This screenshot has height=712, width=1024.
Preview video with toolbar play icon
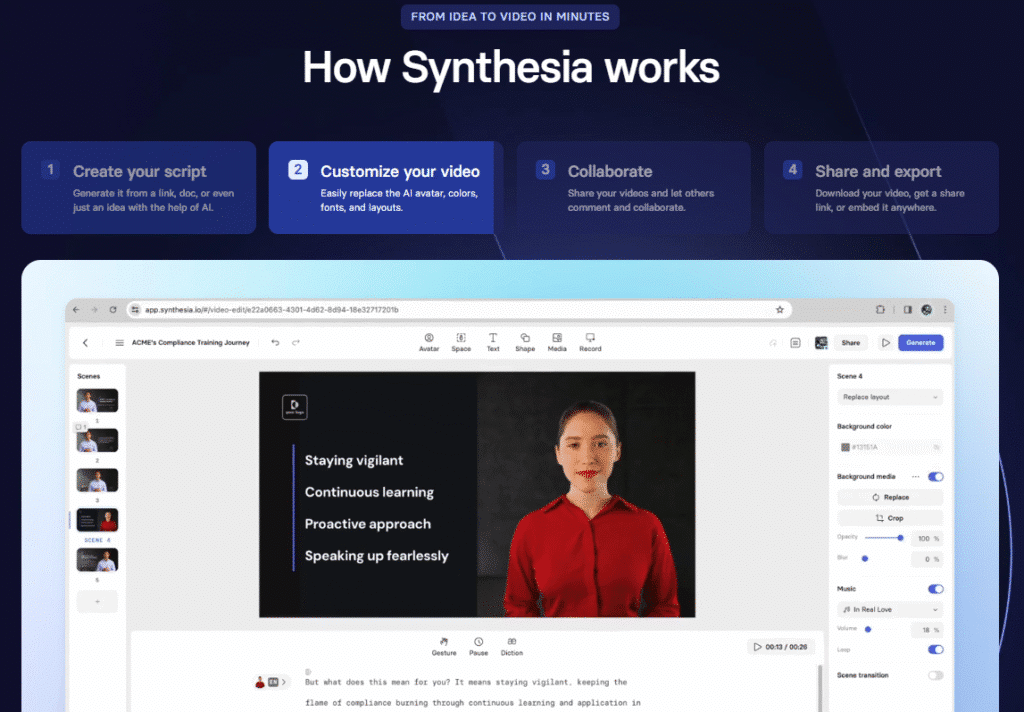click(x=886, y=343)
